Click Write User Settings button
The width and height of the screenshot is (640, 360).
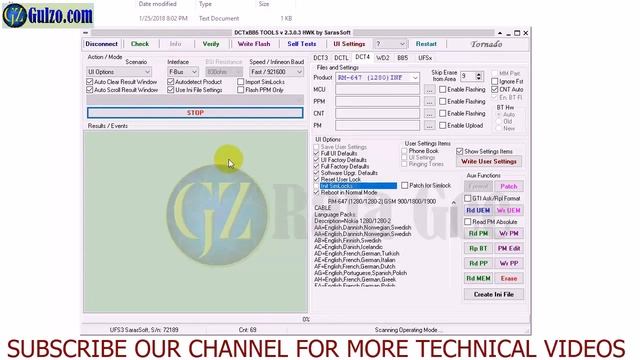tap(489, 162)
